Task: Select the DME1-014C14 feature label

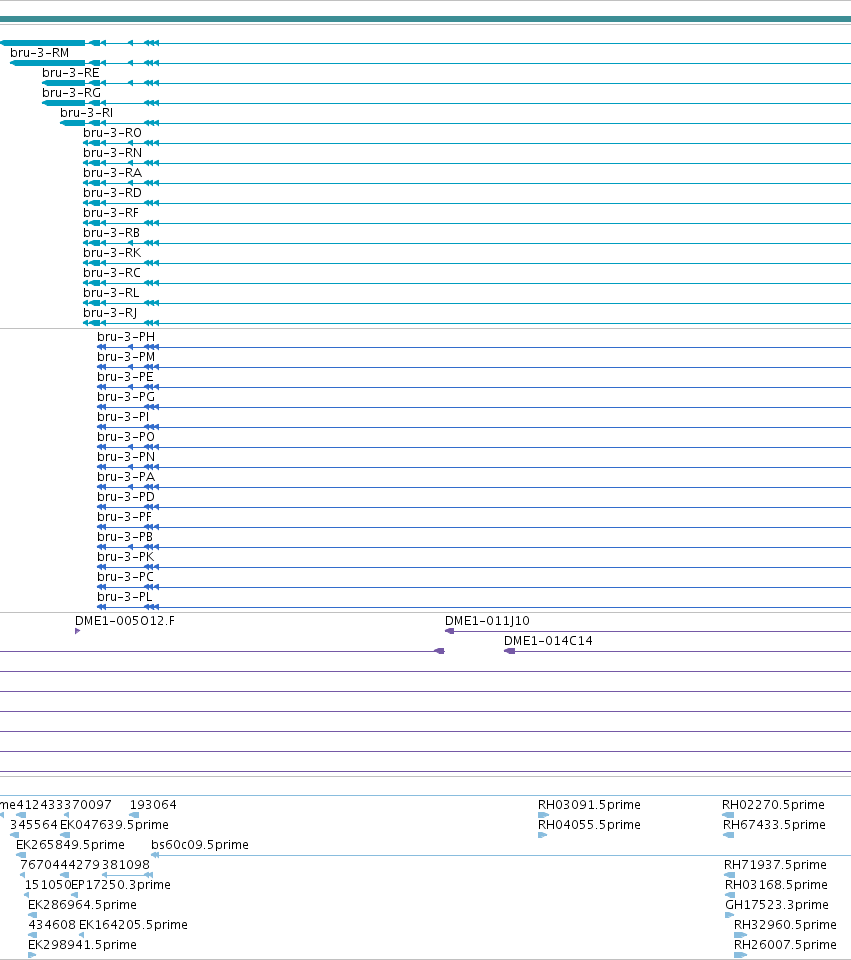Action: [x=548, y=641]
